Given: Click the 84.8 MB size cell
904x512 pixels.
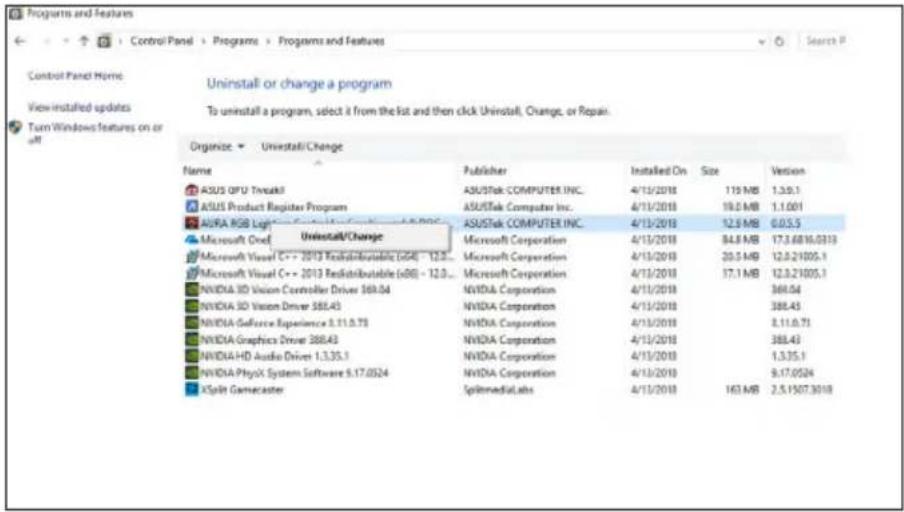Looking at the screenshot, I should [741, 240].
